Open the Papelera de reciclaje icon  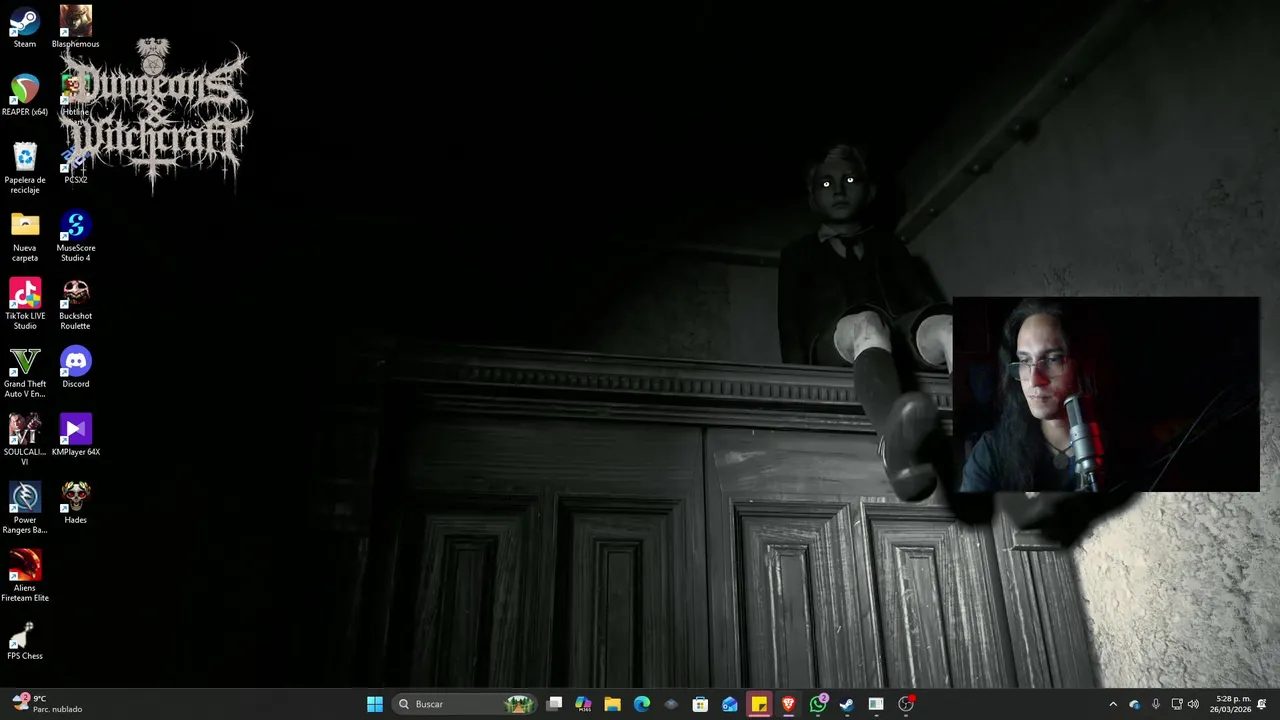pos(25,168)
